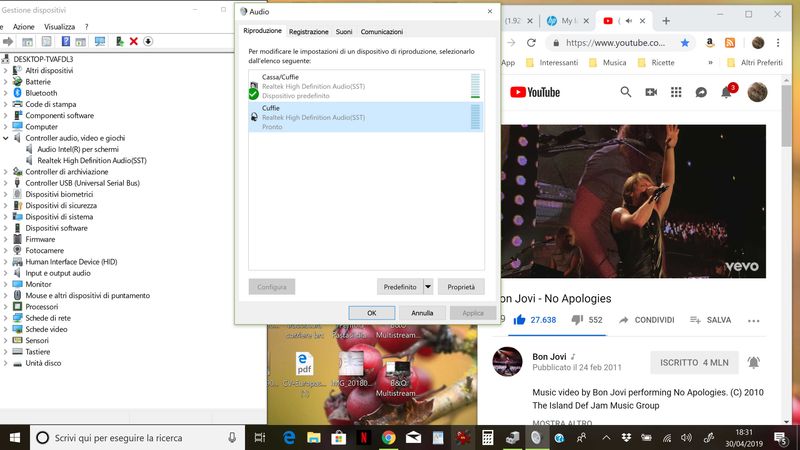The width and height of the screenshot is (800, 450).
Task: Click OK in the Audio dialog
Action: point(372,313)
